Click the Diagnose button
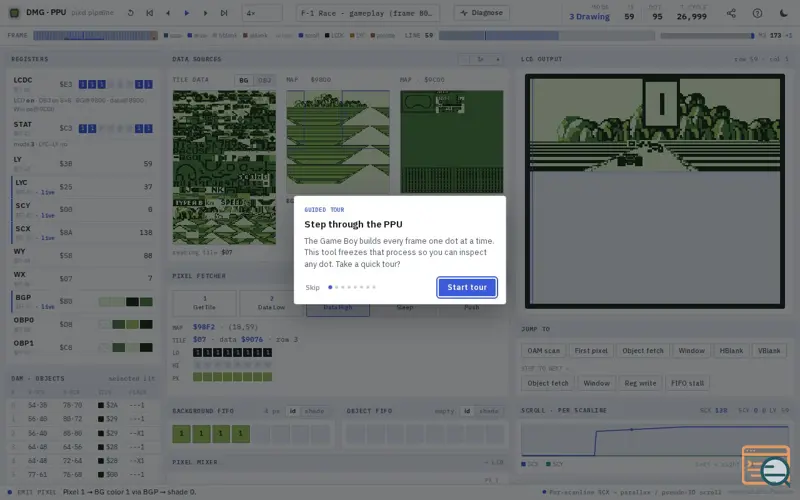The image size is (800, 500). (x=482, y=13)
